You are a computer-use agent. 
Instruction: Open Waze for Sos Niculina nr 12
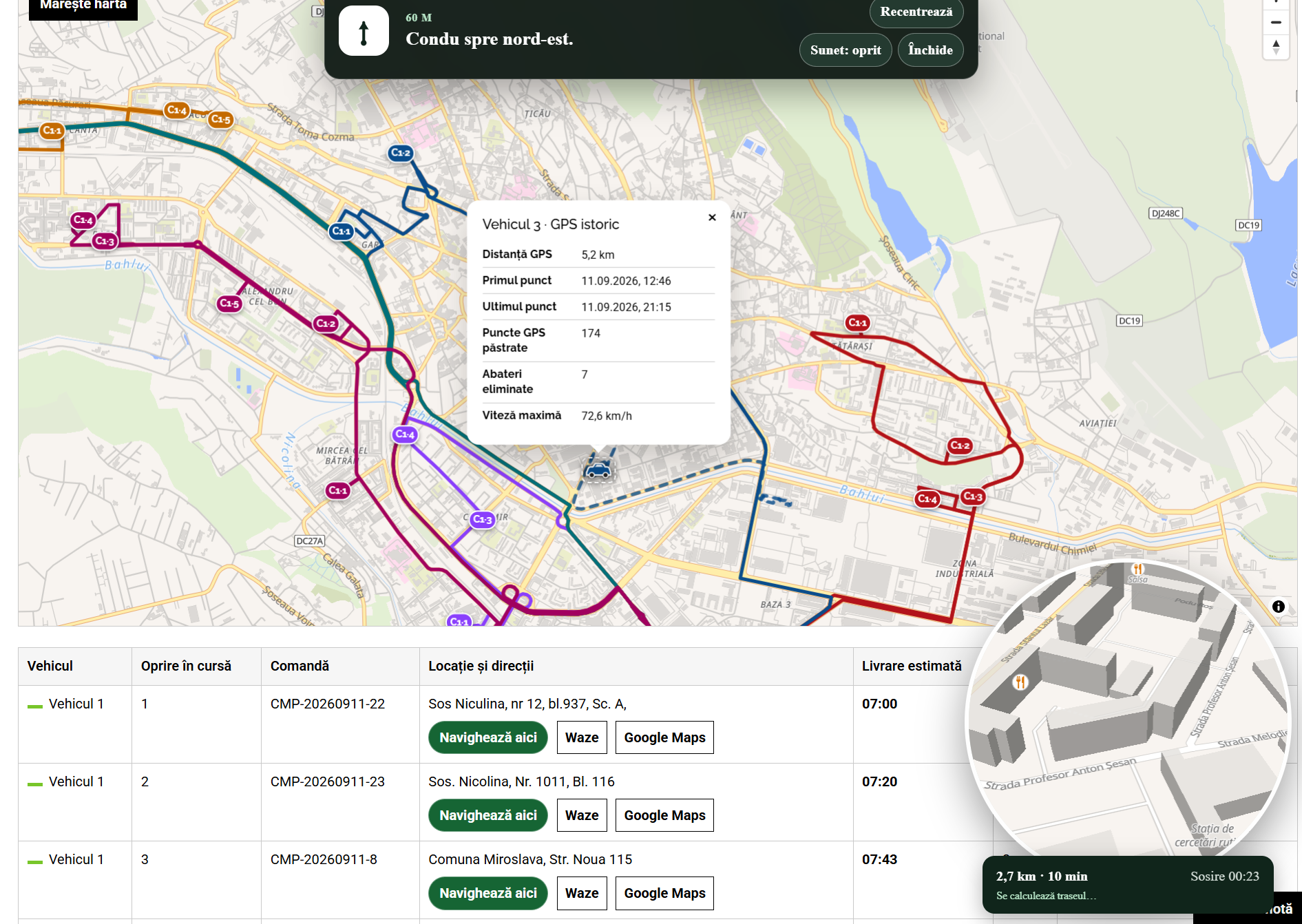click(x=582, y=737)
